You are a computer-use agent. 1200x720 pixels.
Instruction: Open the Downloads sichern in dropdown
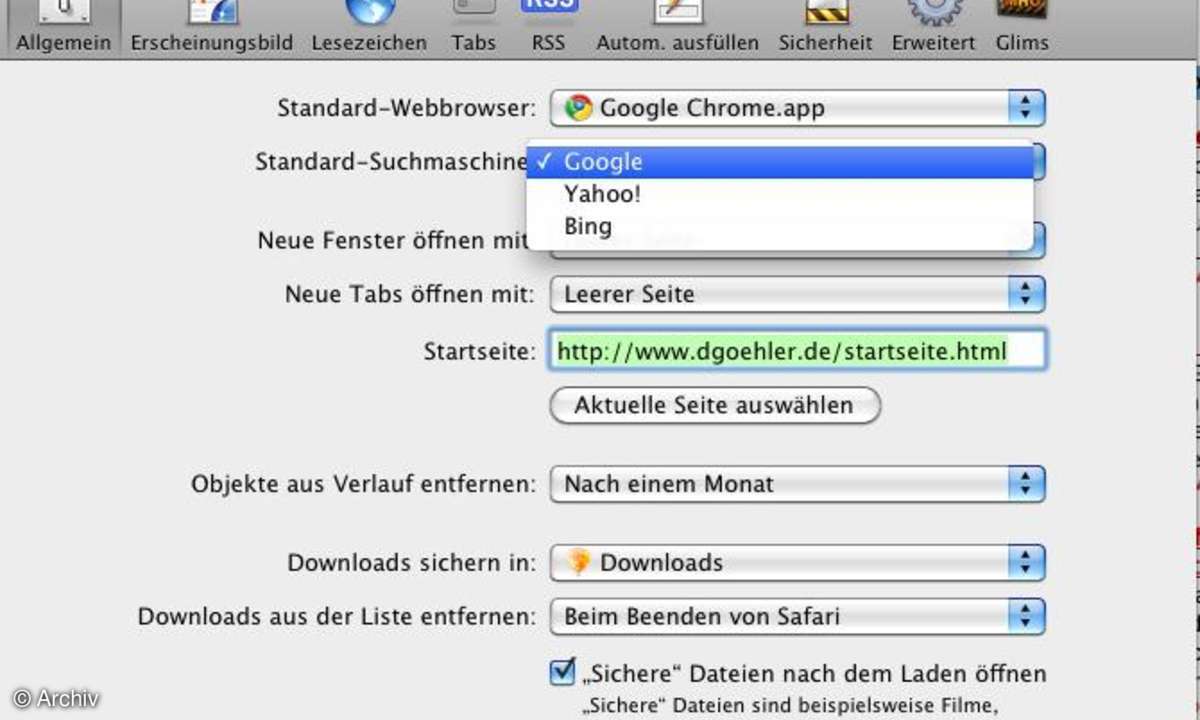[x=797, y=563]
